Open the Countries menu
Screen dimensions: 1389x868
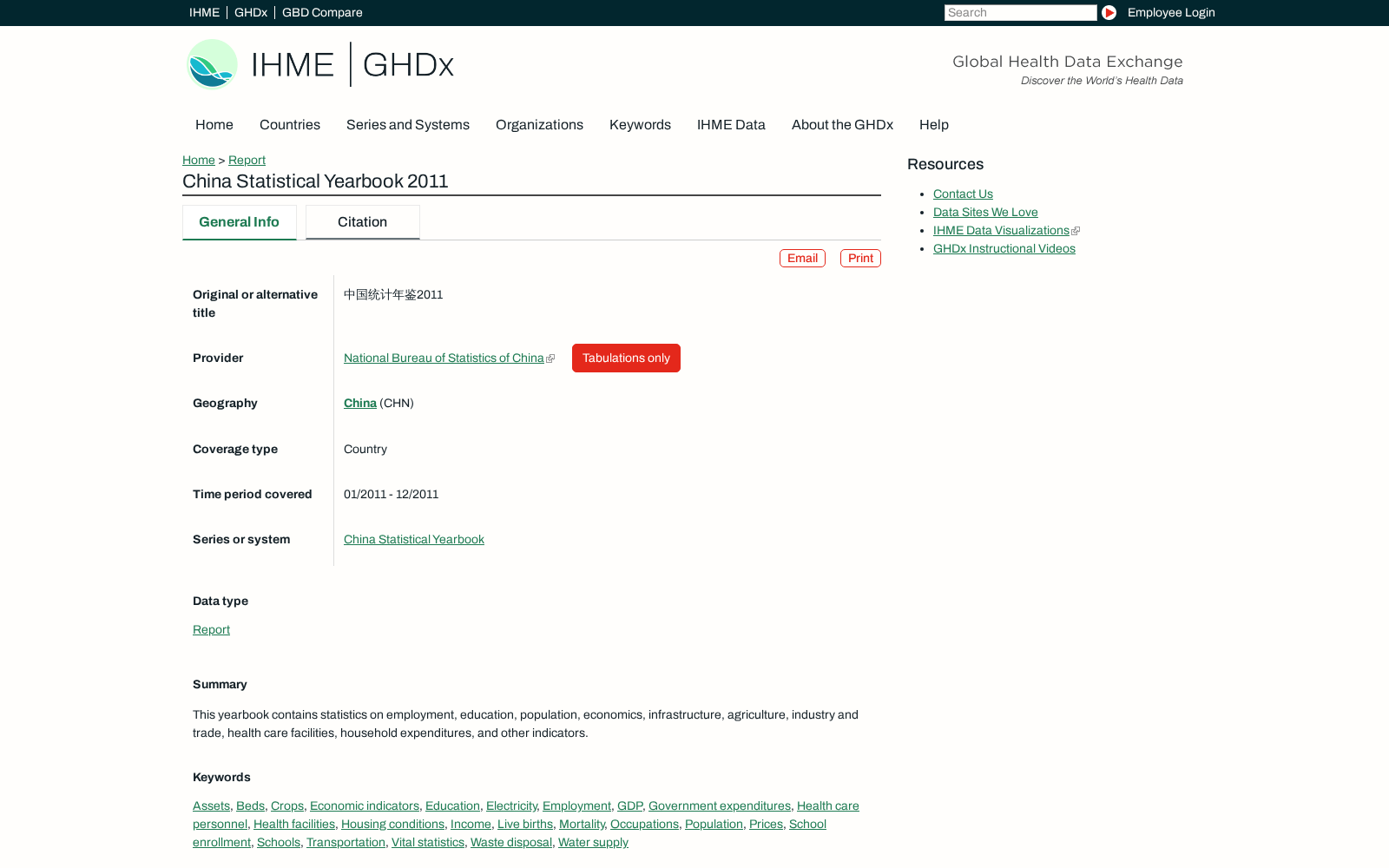pos(290,125)
